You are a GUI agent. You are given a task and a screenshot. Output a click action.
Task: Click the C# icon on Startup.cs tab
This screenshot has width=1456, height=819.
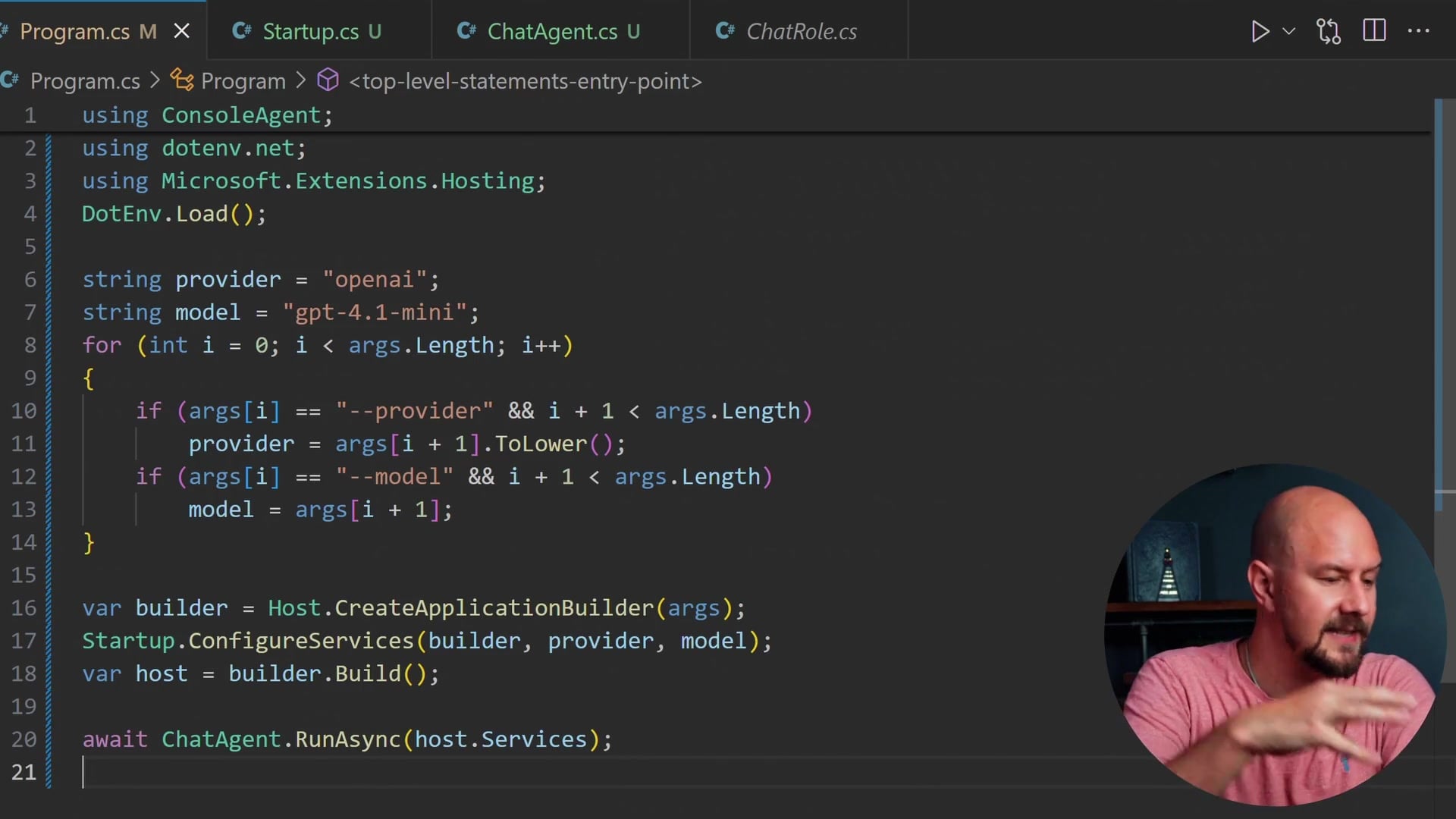coord(241,31)
